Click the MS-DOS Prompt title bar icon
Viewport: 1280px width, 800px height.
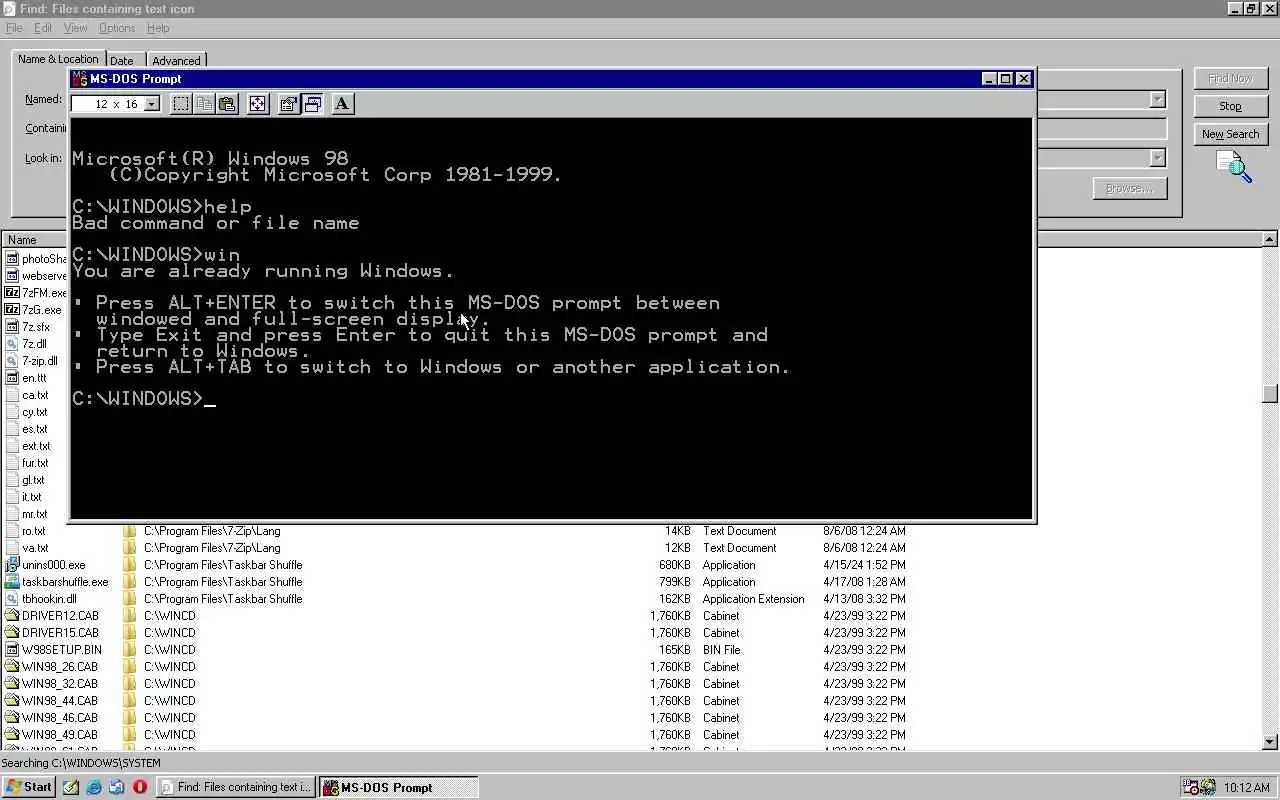point(80,79)
